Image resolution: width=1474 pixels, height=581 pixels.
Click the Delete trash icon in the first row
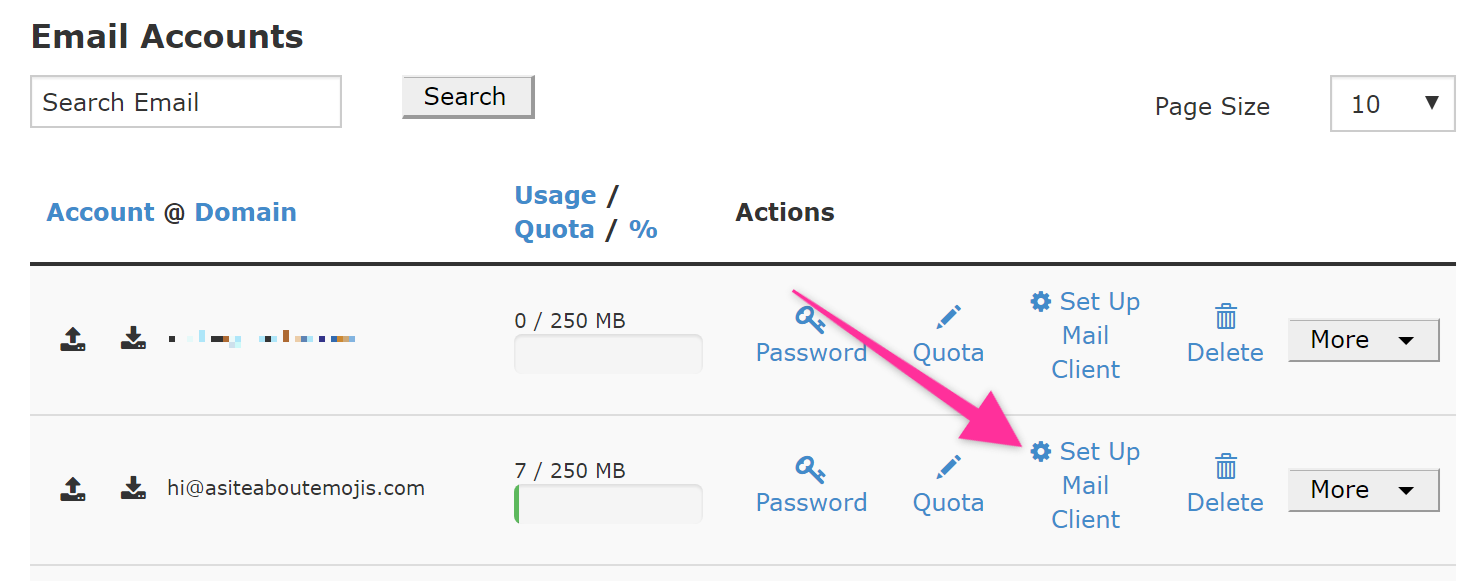point(1225,318)
